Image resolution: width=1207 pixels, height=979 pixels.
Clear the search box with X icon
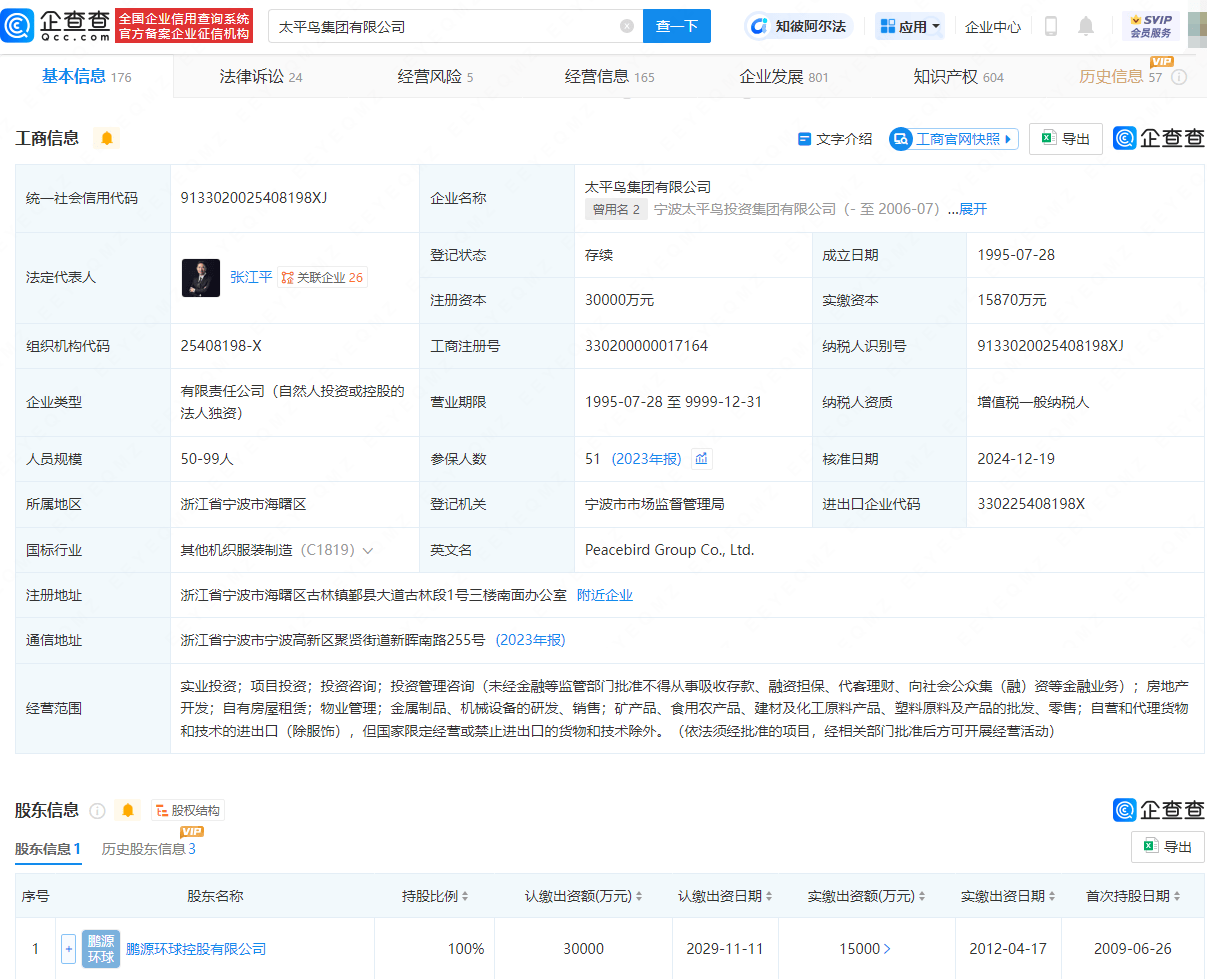627,27
